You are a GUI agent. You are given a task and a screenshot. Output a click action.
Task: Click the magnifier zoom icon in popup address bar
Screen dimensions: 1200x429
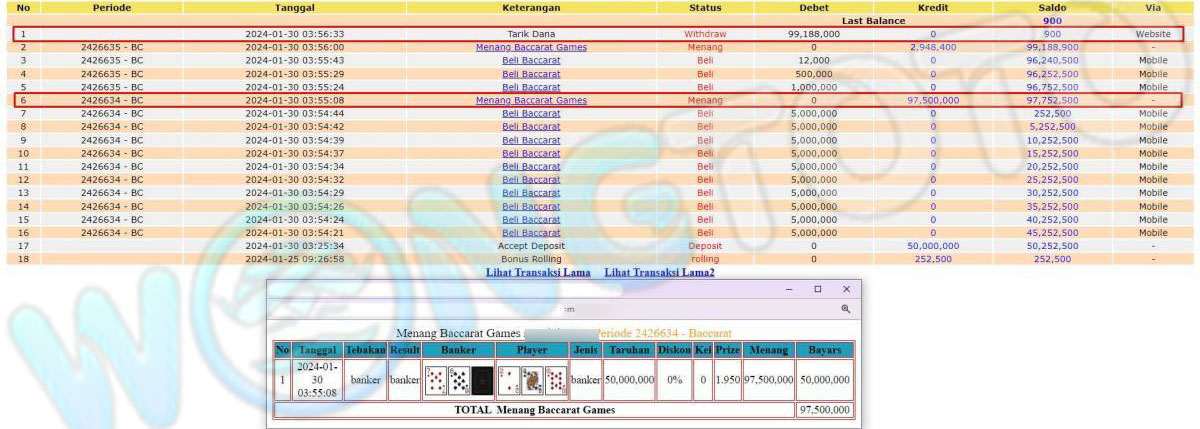(x=845, y=310)
